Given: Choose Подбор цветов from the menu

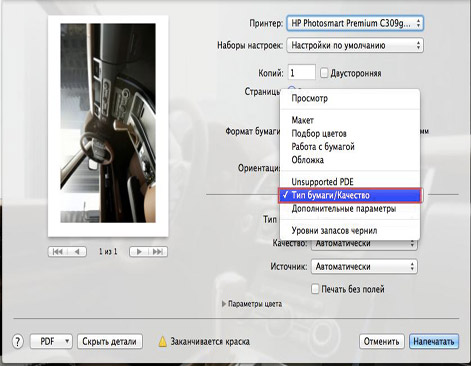Looking at the screenshot, I should (350, 133).
